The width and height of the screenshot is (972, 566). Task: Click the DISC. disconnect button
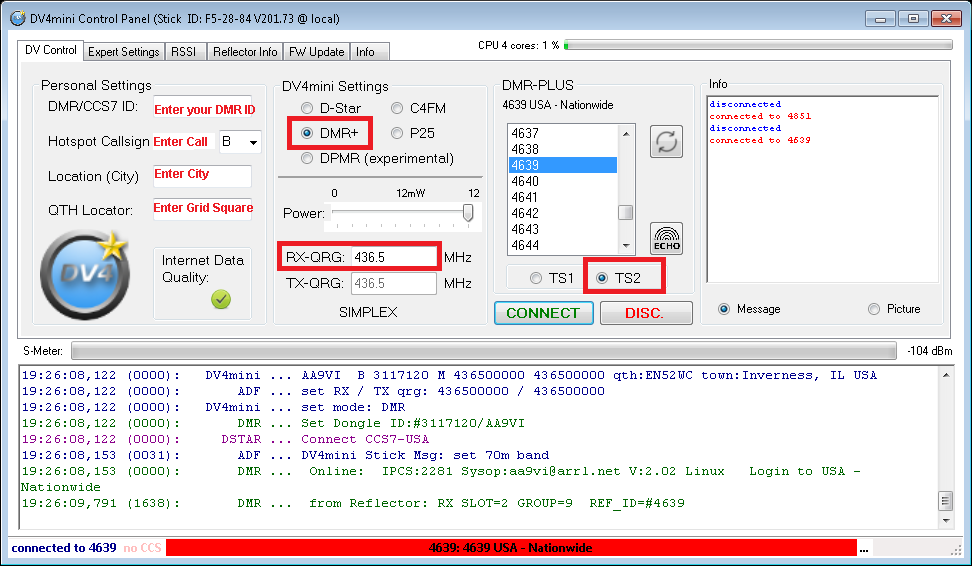[646, 313]
